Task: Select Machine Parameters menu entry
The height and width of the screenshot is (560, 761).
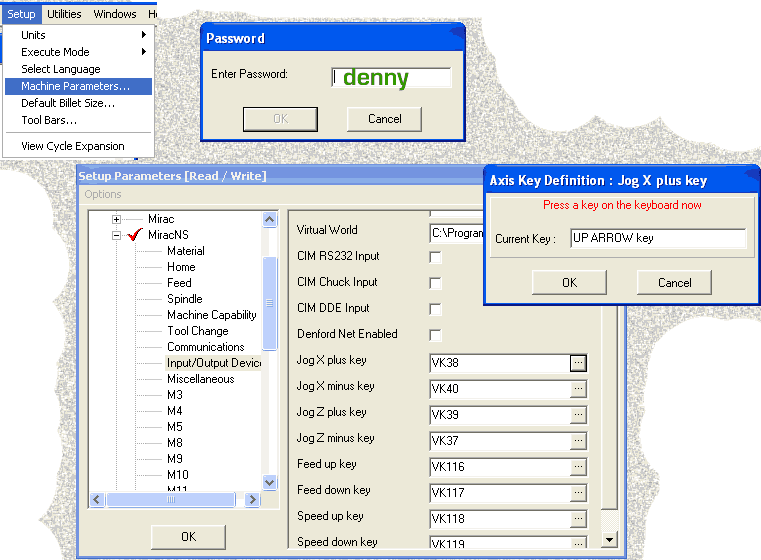Action: tap(76, 86)
